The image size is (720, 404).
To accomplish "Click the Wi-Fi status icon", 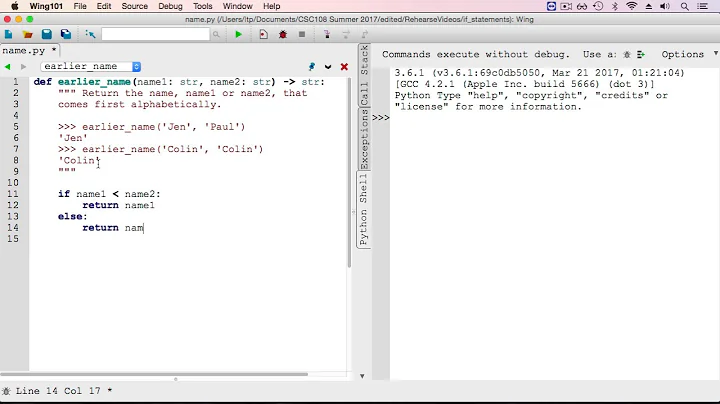I will pos(632,6).
